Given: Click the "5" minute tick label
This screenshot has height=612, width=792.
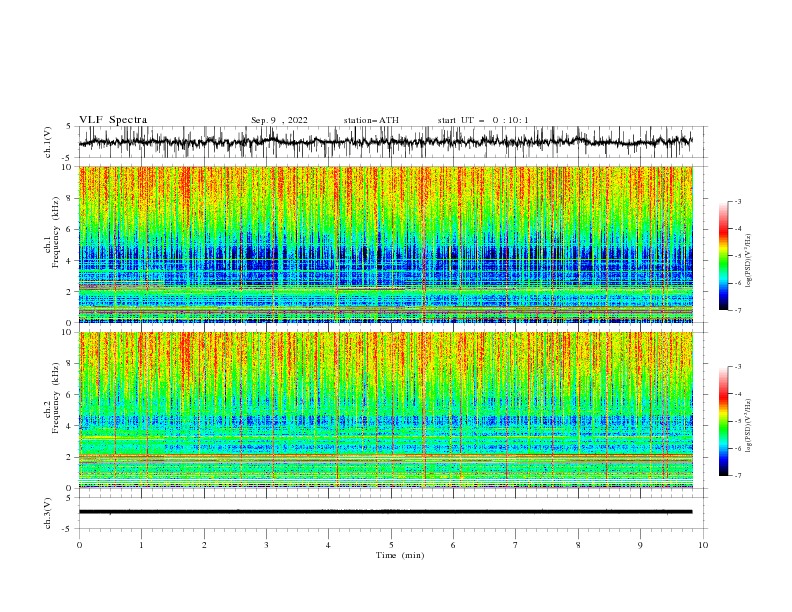Looking at the screenshot, I should point(391,545).
